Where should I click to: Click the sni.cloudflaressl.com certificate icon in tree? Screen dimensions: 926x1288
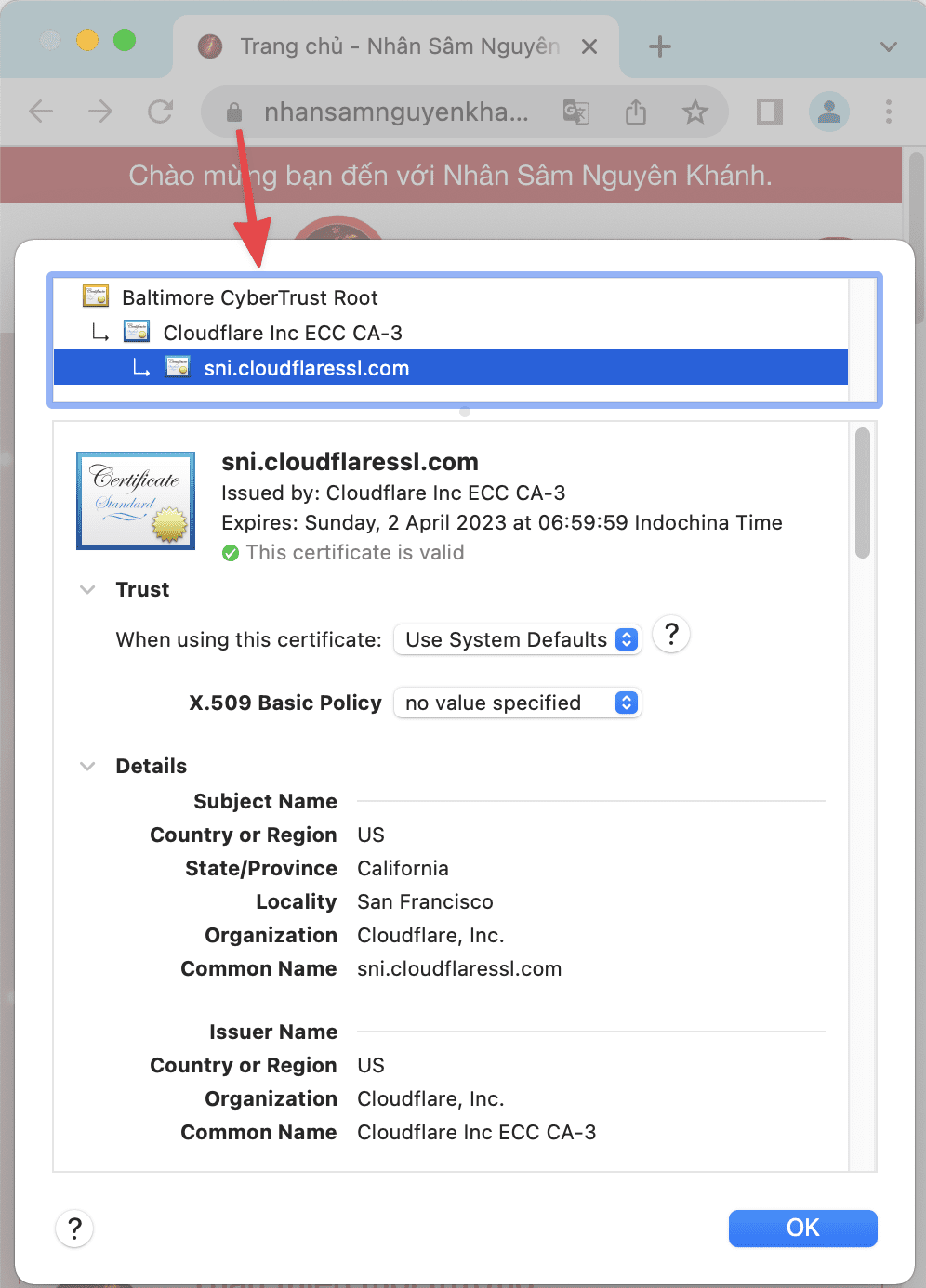point(178,366)
